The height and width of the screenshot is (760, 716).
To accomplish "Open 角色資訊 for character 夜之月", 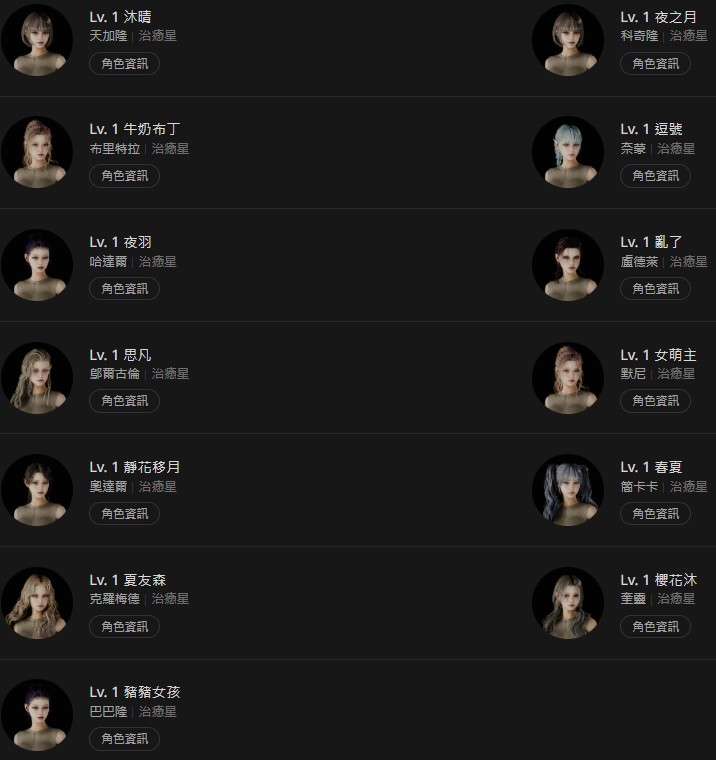I will [655, 63].
